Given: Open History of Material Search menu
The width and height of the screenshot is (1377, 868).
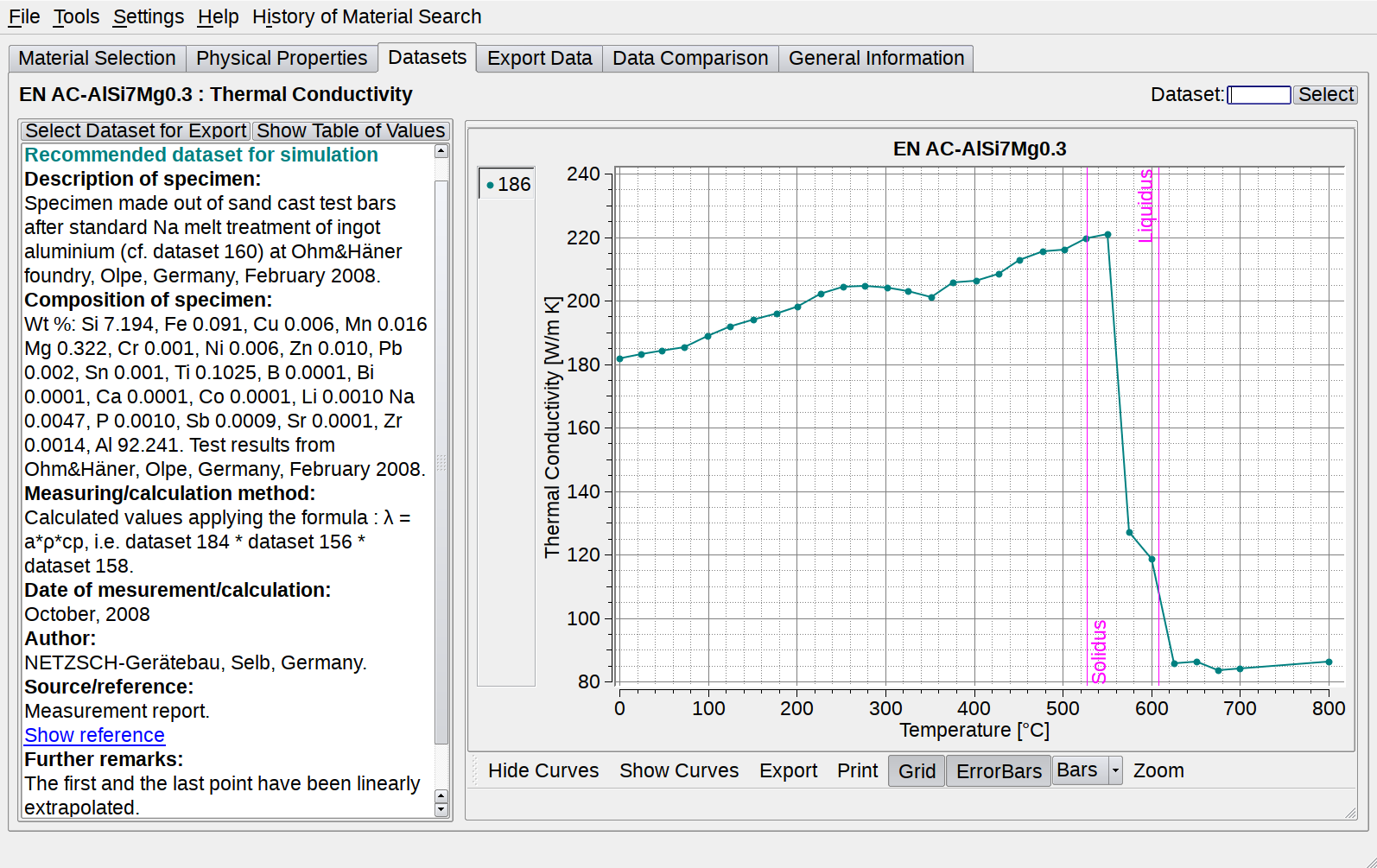Looking at the screenshot, I should (x=366, y=16).
